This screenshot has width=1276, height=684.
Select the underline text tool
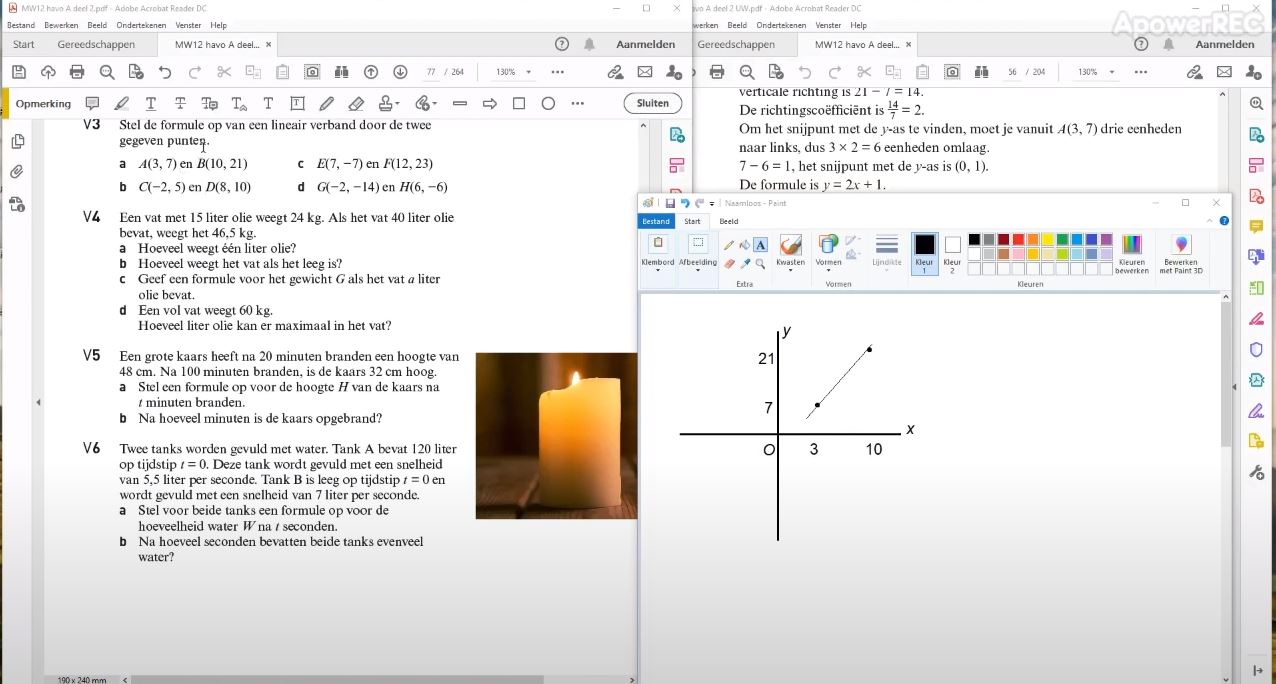click(151, 103)
